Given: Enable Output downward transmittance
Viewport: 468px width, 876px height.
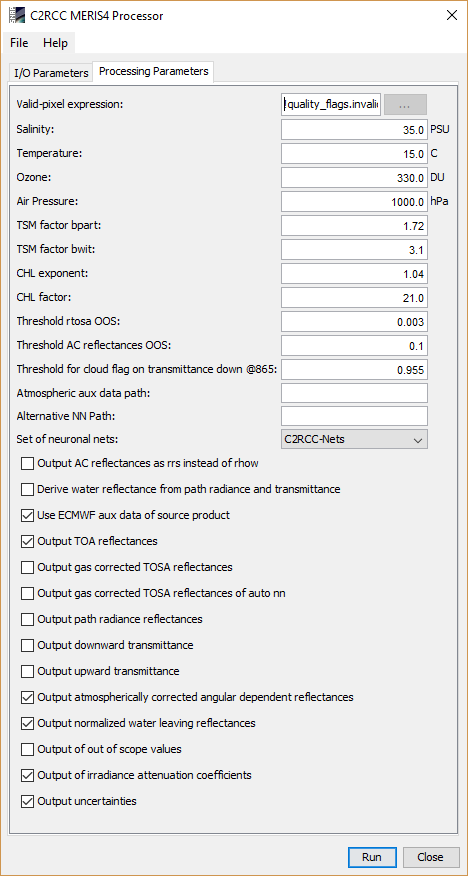Looking at the screenshot, I should pos(27,645).
